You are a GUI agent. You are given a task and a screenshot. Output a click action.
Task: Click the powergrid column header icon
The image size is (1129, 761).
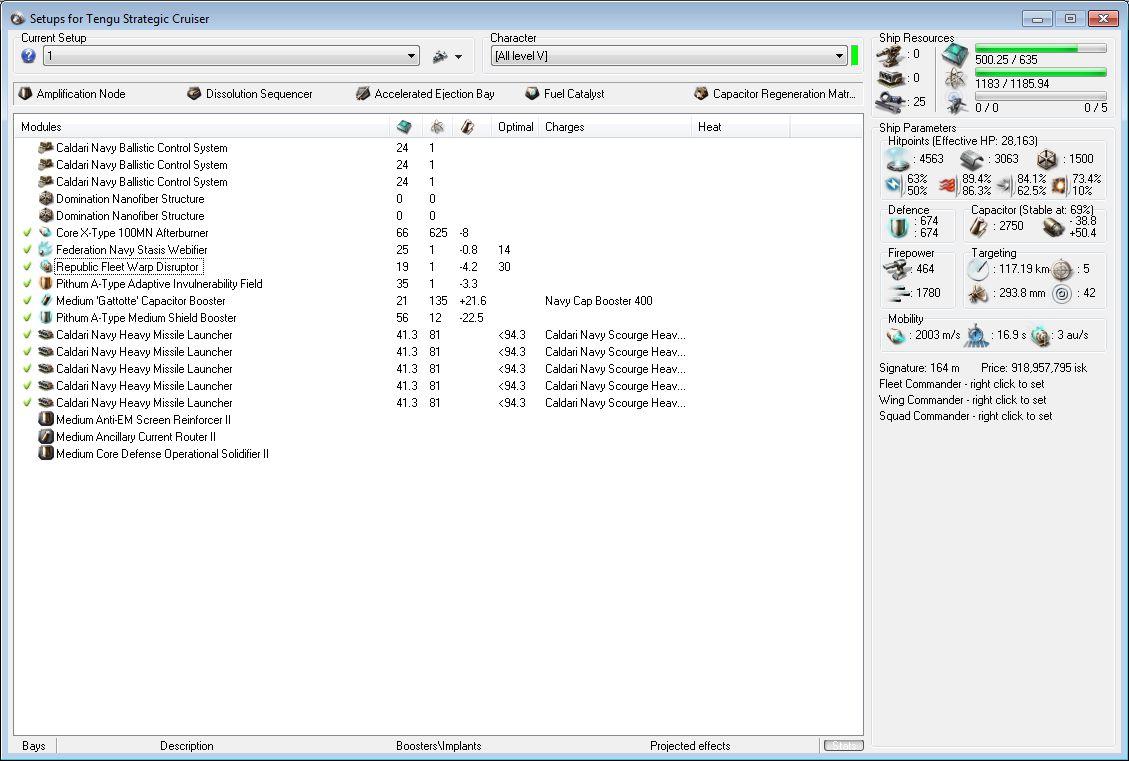pos(437,127)
